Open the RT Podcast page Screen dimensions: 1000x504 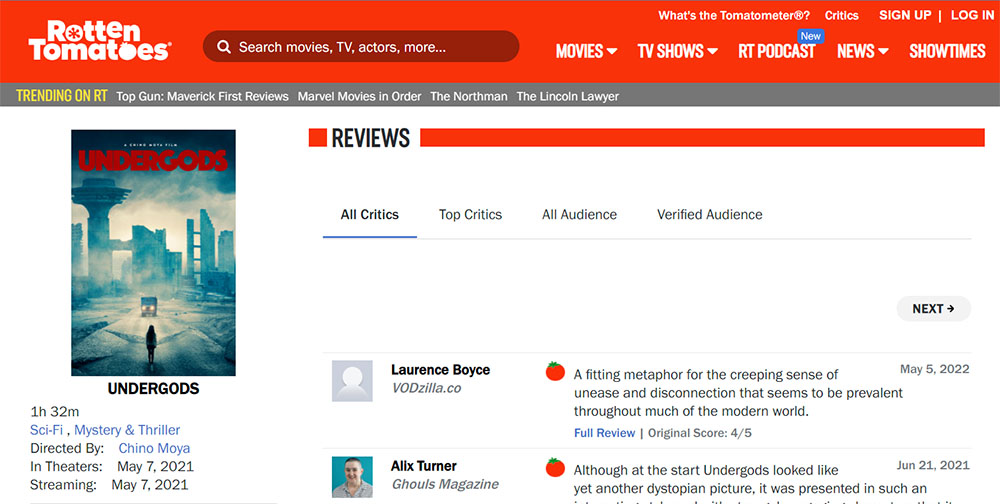click(777, 51)
